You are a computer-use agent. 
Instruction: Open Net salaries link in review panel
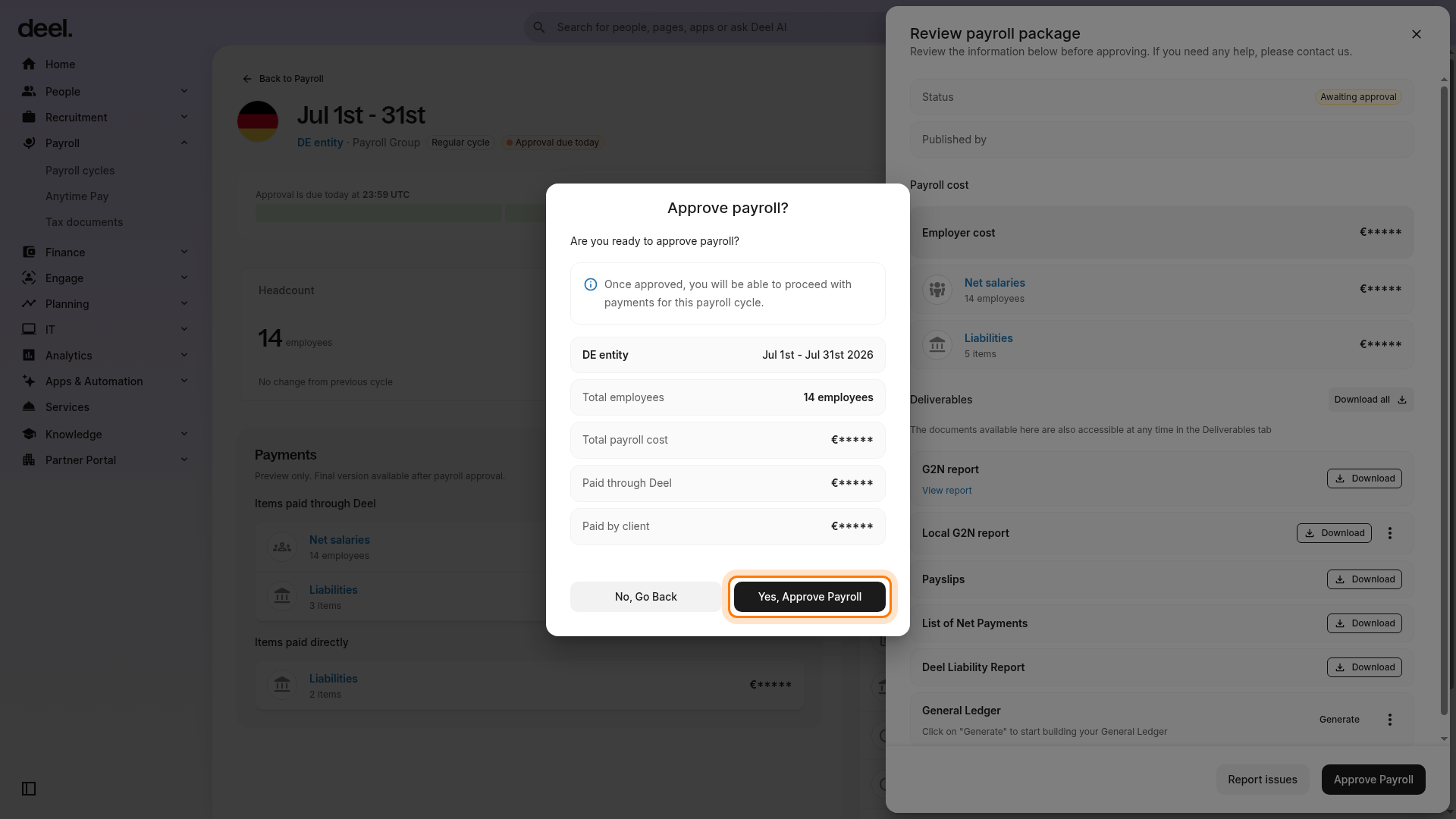994,283
